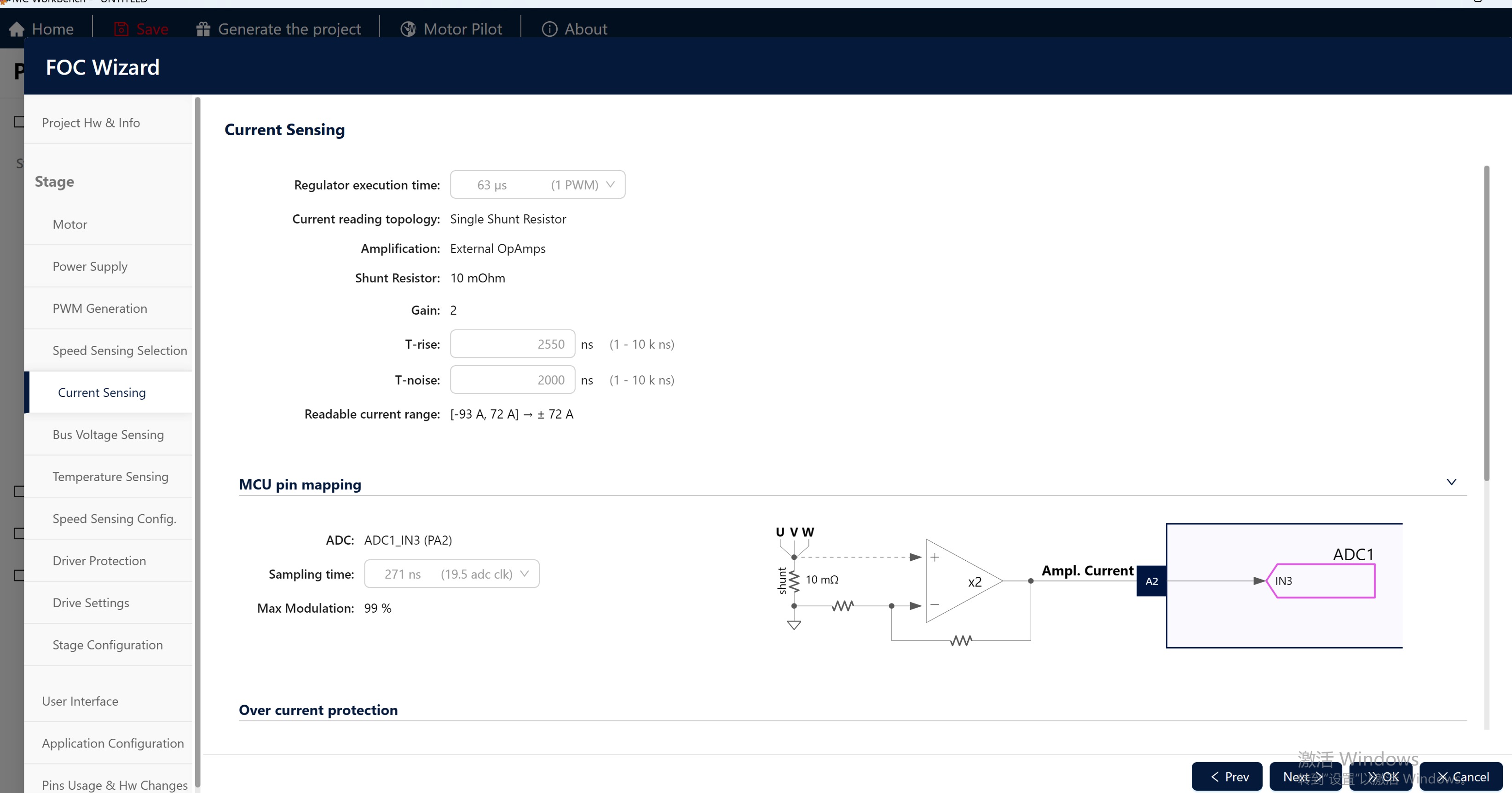Select the Power Supply stage
This screenshot has width=1512, height=793.
pyautogui.click(x=89, y=266)
